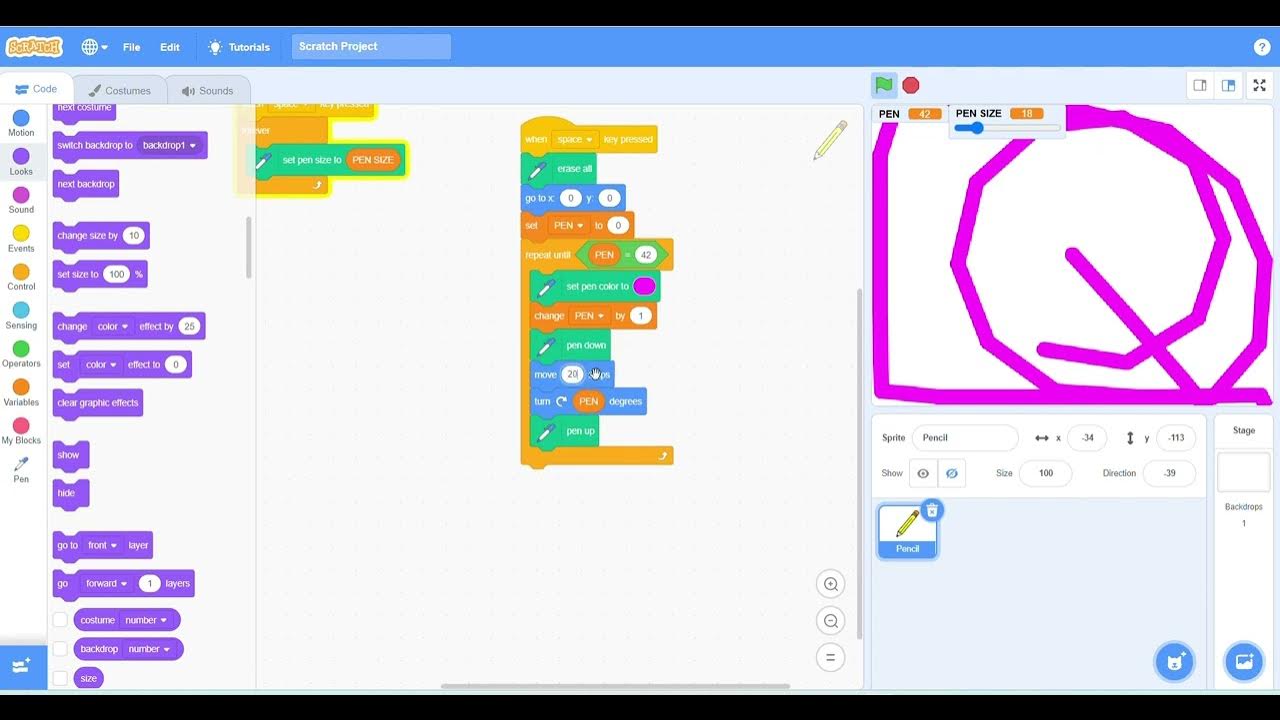Image resolution: width=1280 pixels, height=720 pixels.
Task: Click the Add Extension button
Action: point(22,666)
